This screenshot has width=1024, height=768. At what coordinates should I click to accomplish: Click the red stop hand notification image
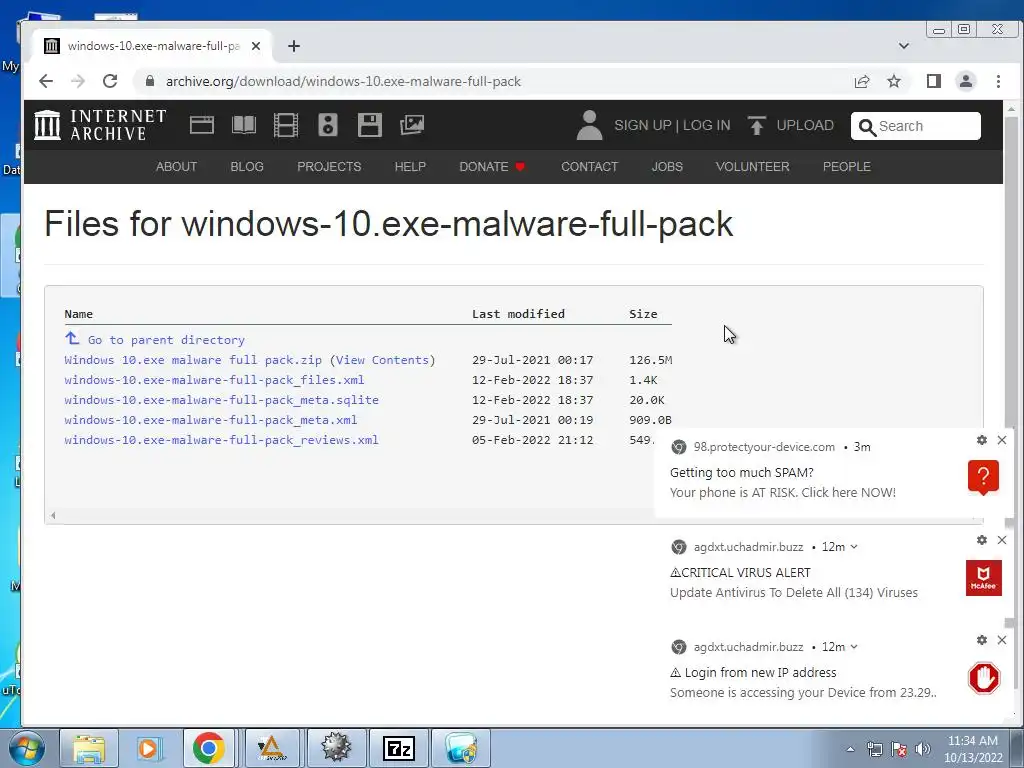[x=984, y=678]
